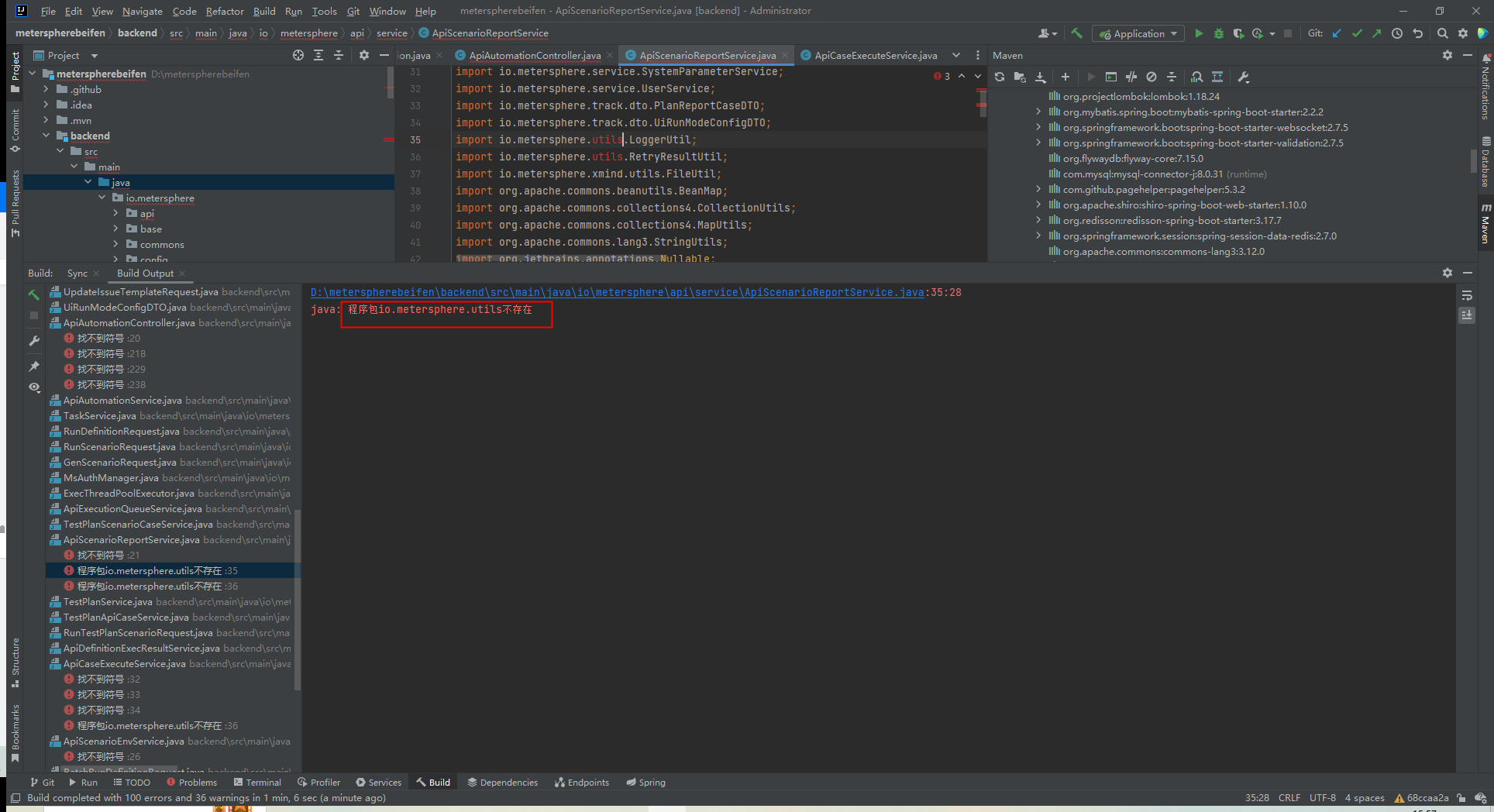Image resolution: width=1494 pixels, height=812 pixels.
Task: Toggle Maven offline mode
Action: tap(1131, 77)
